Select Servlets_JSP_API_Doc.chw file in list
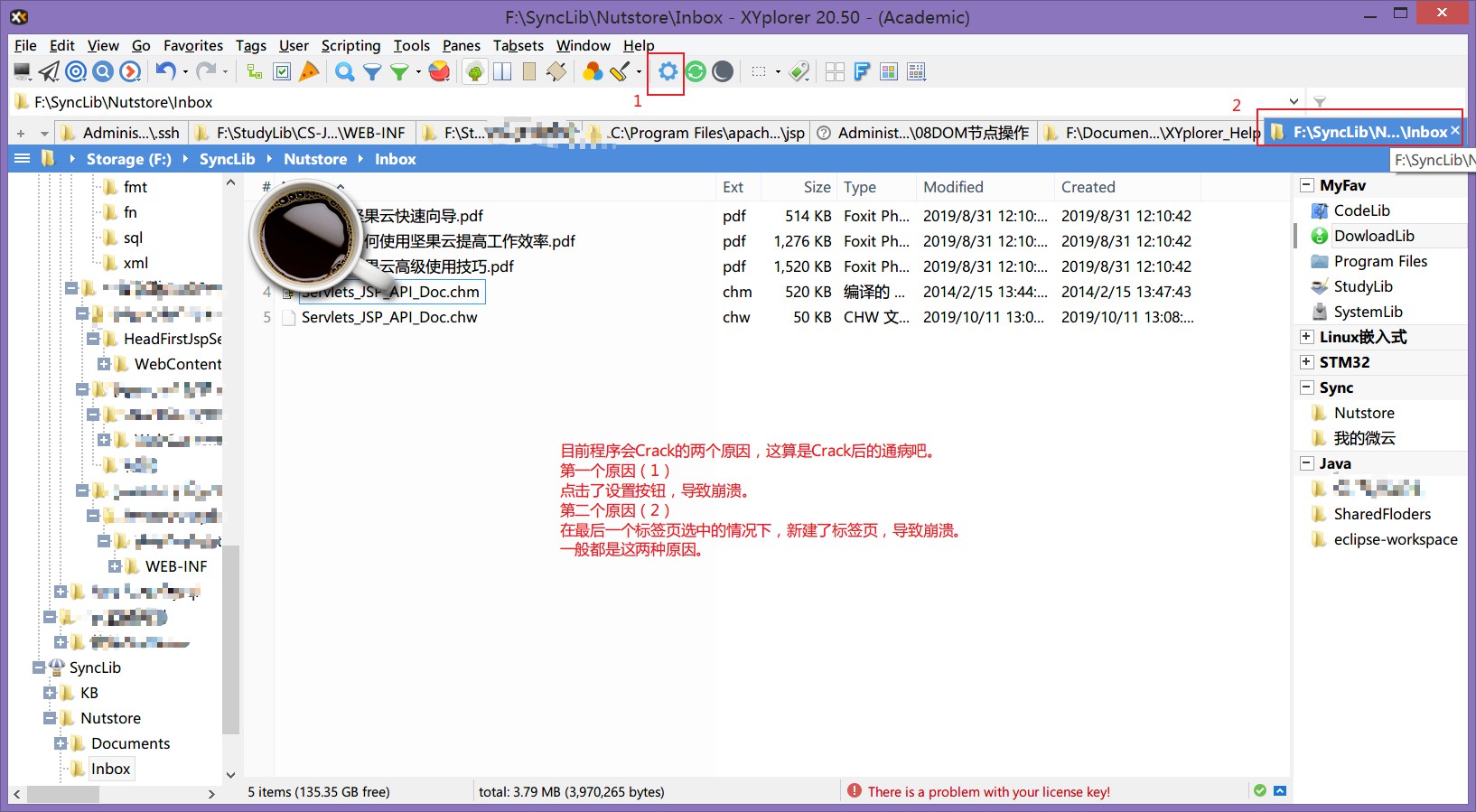This screenshot has width=1476, height=812. click(388, 317)
